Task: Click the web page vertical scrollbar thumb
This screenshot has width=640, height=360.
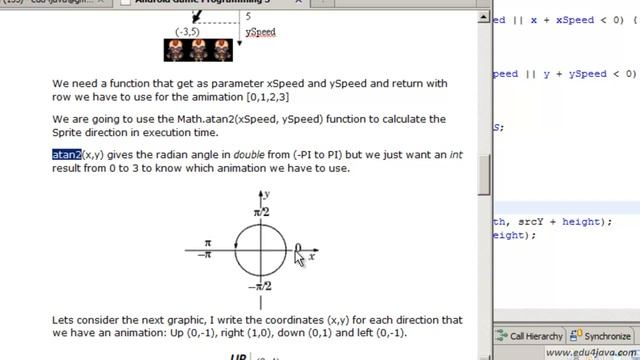Action: pyautogui.click(x=484, y=175)
